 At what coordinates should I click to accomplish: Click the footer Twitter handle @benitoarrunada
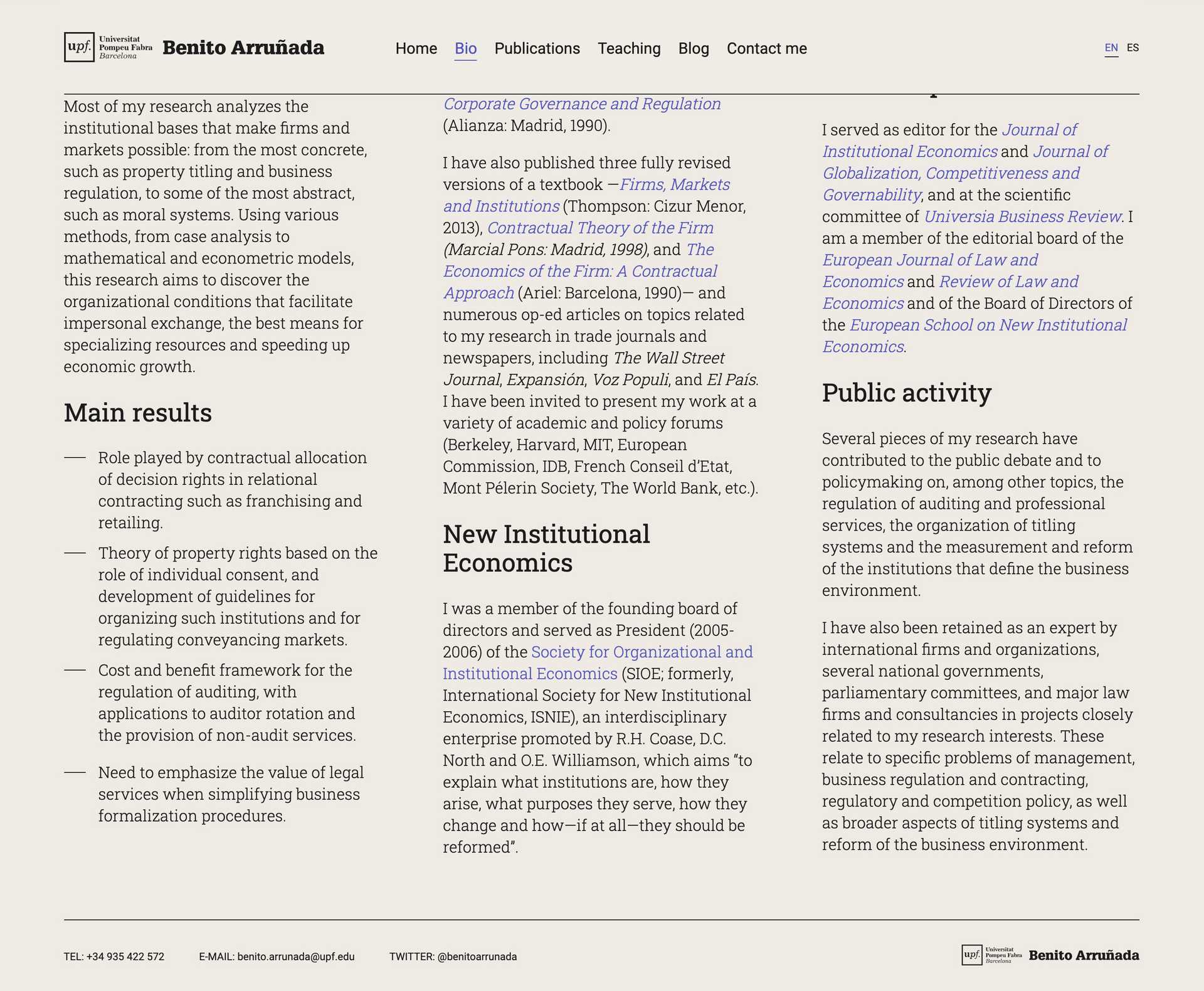pos(477,957)
